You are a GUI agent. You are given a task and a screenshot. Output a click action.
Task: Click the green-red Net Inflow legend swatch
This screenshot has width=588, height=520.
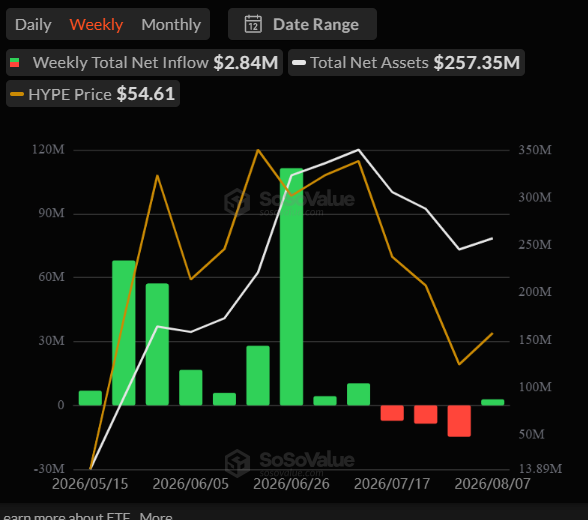15,63
